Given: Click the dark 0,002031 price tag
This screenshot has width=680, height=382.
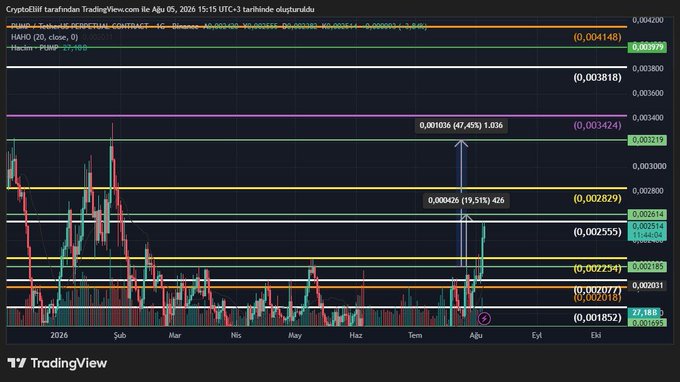Looking at the screenshot, I should 647,285.
